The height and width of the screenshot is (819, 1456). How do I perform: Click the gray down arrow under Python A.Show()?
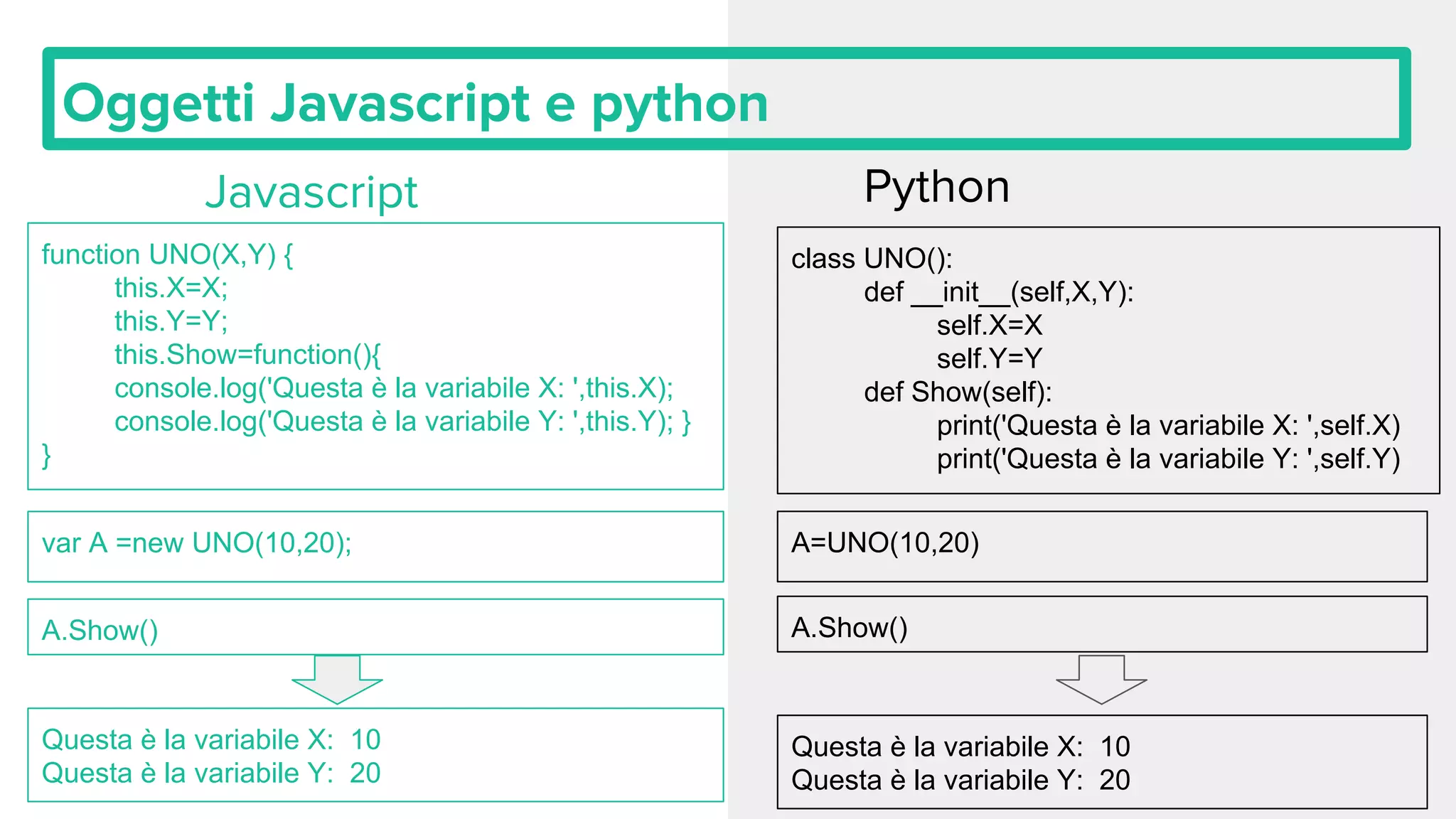[1101, 680]
